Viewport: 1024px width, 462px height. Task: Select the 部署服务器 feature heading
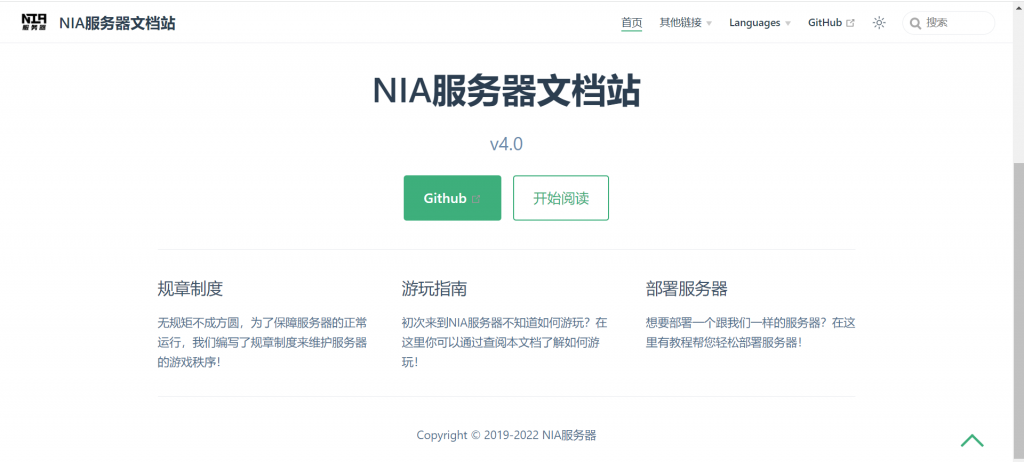tap(687, 289)
